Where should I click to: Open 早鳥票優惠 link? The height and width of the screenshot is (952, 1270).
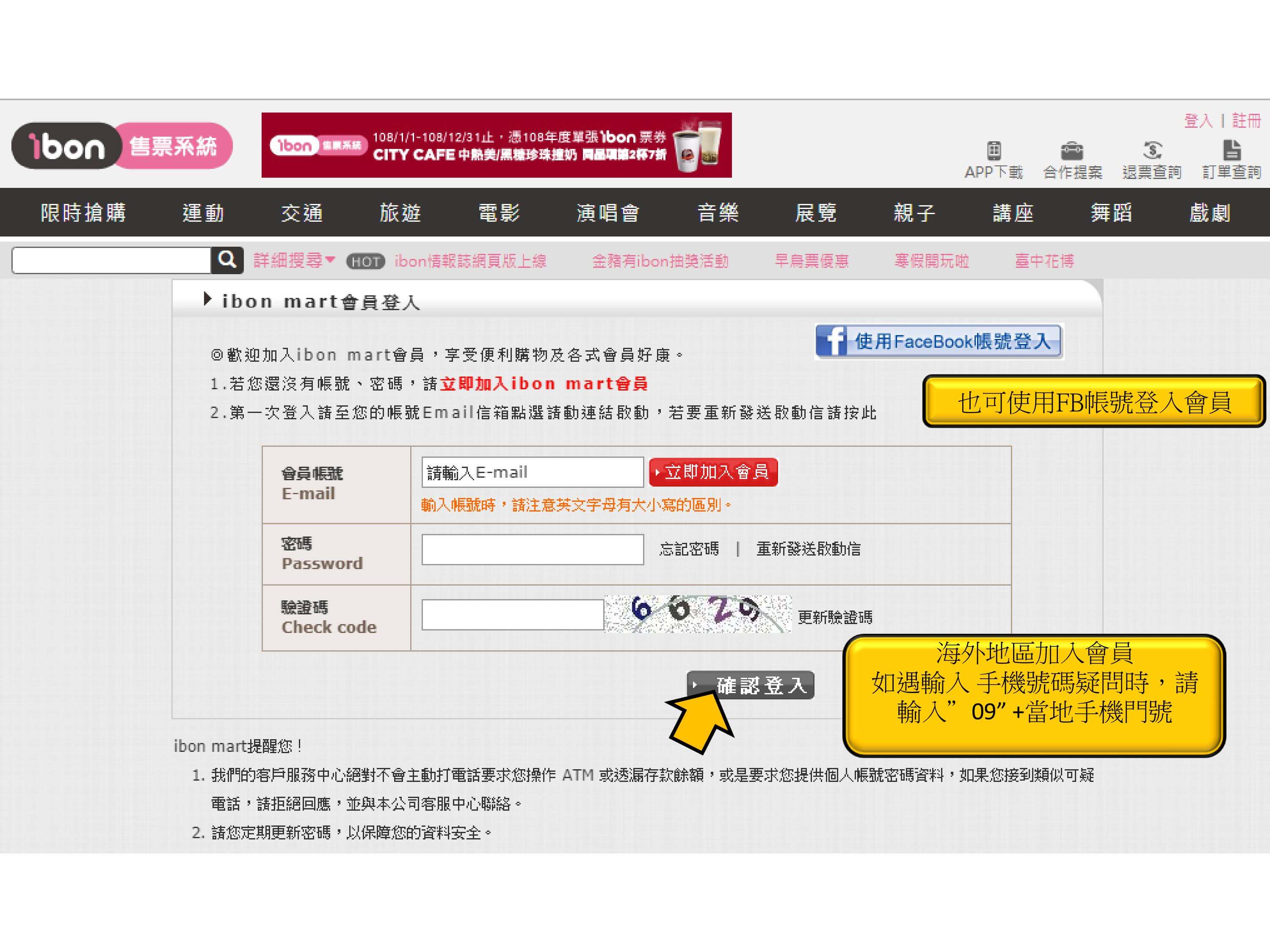812,261
